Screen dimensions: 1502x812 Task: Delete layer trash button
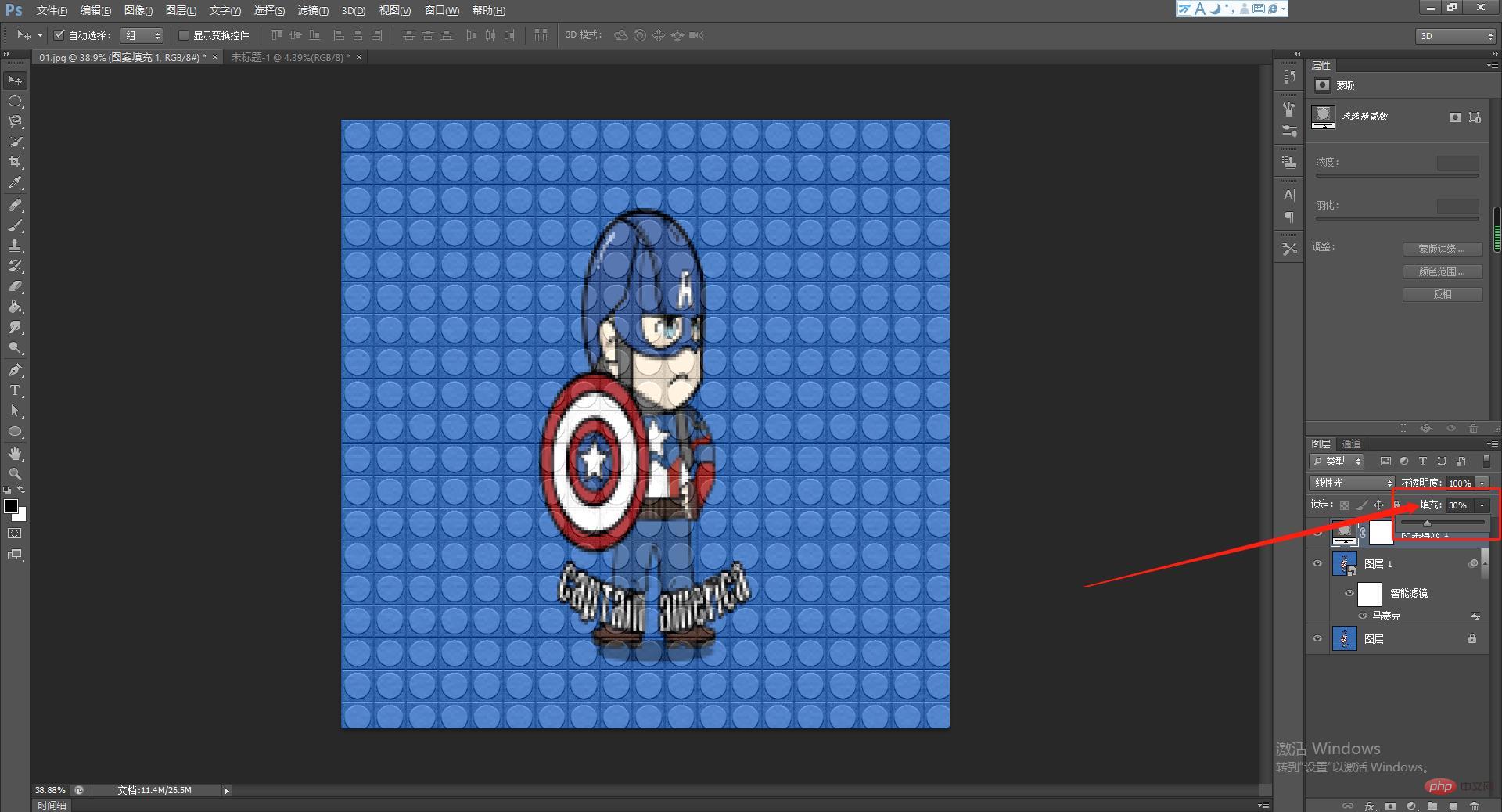(x=1474, y=805)
